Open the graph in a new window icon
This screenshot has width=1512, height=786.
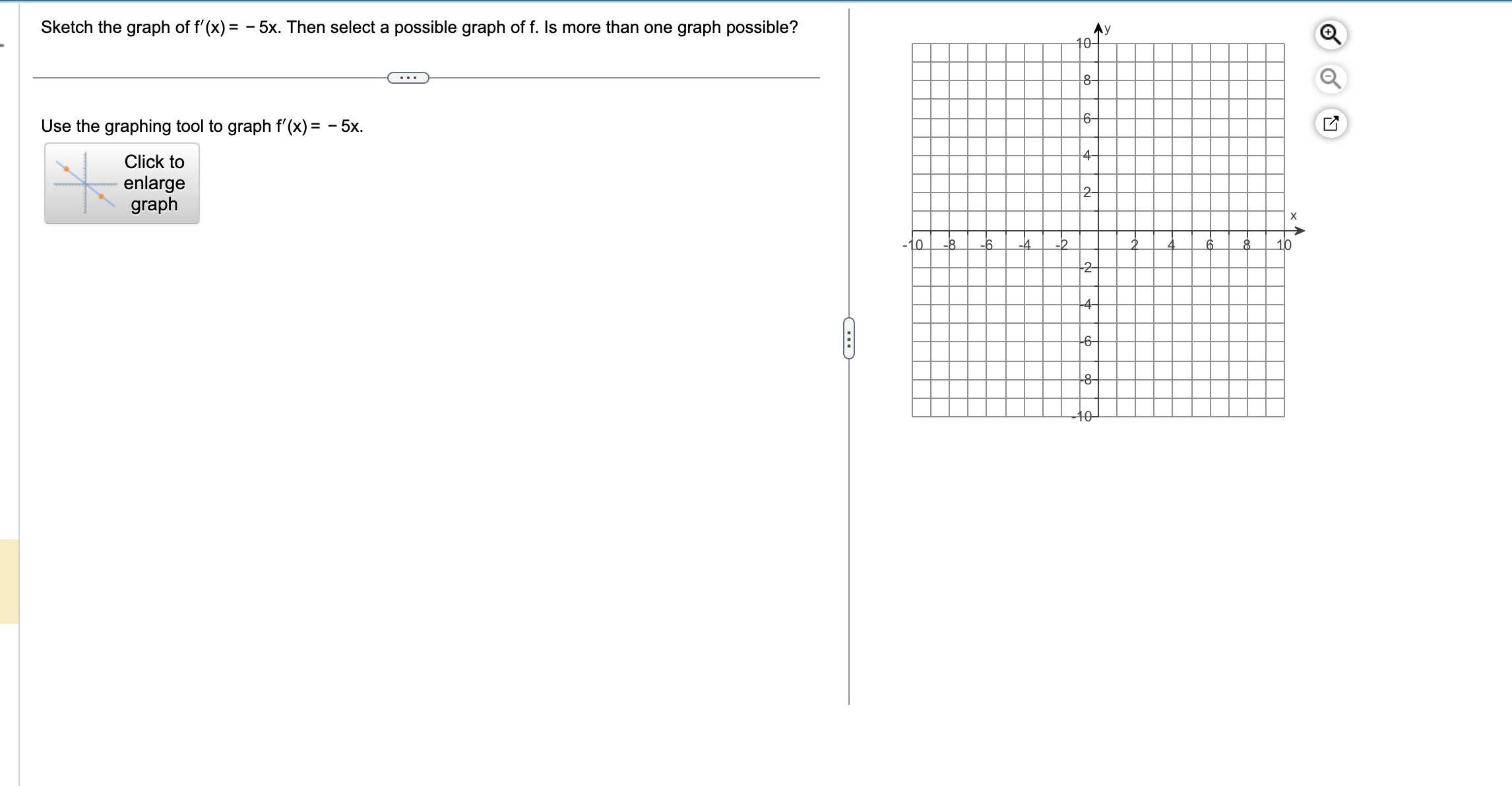click(1332, 123)
